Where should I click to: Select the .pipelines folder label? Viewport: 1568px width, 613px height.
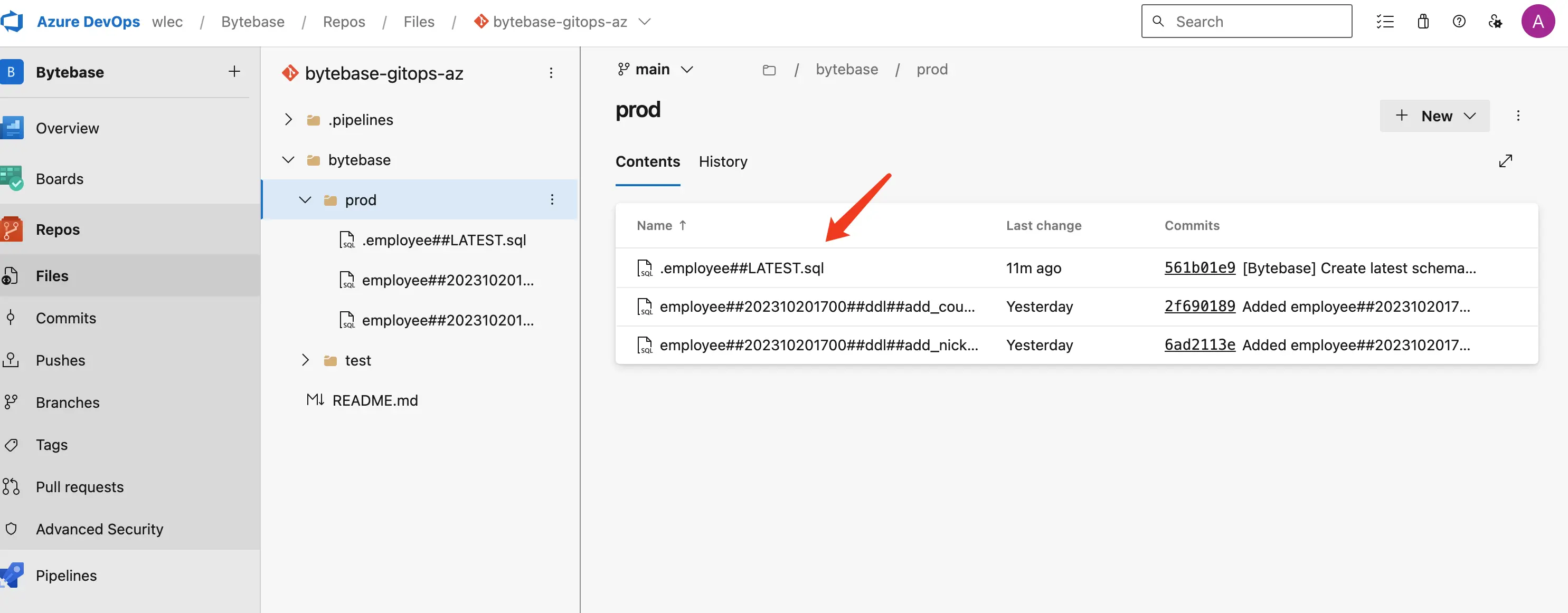[361, 120]
